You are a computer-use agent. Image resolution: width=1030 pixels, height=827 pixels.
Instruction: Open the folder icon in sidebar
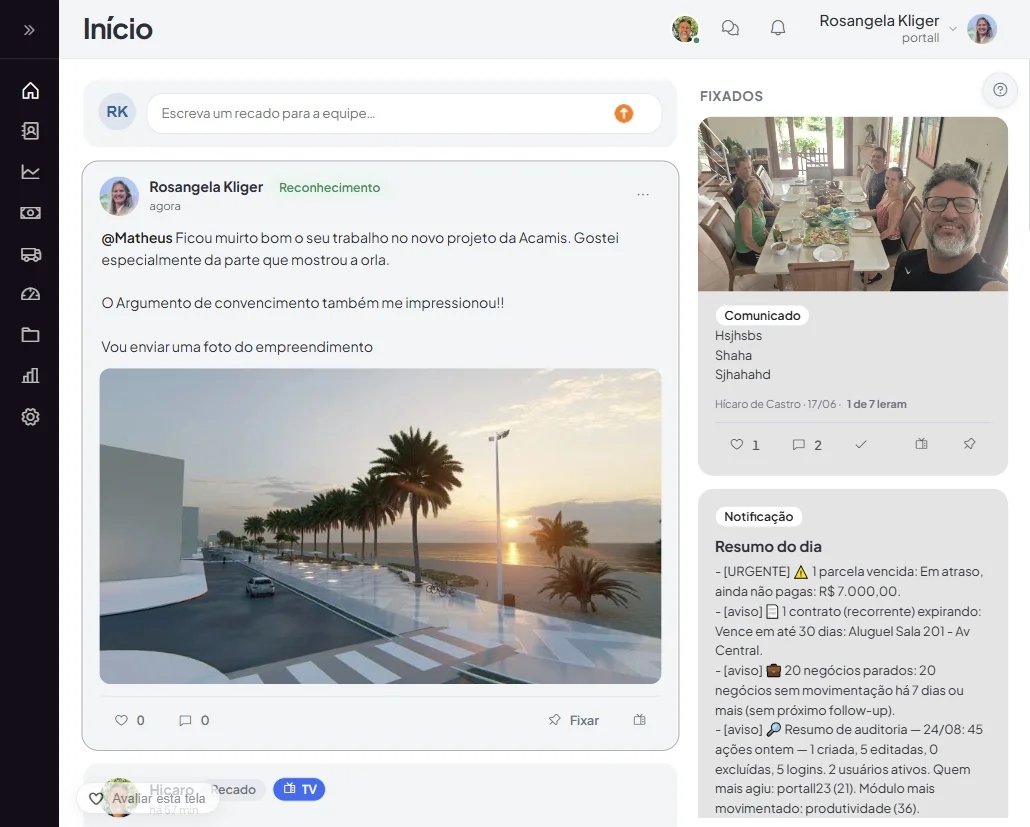[x=30, y=335]
